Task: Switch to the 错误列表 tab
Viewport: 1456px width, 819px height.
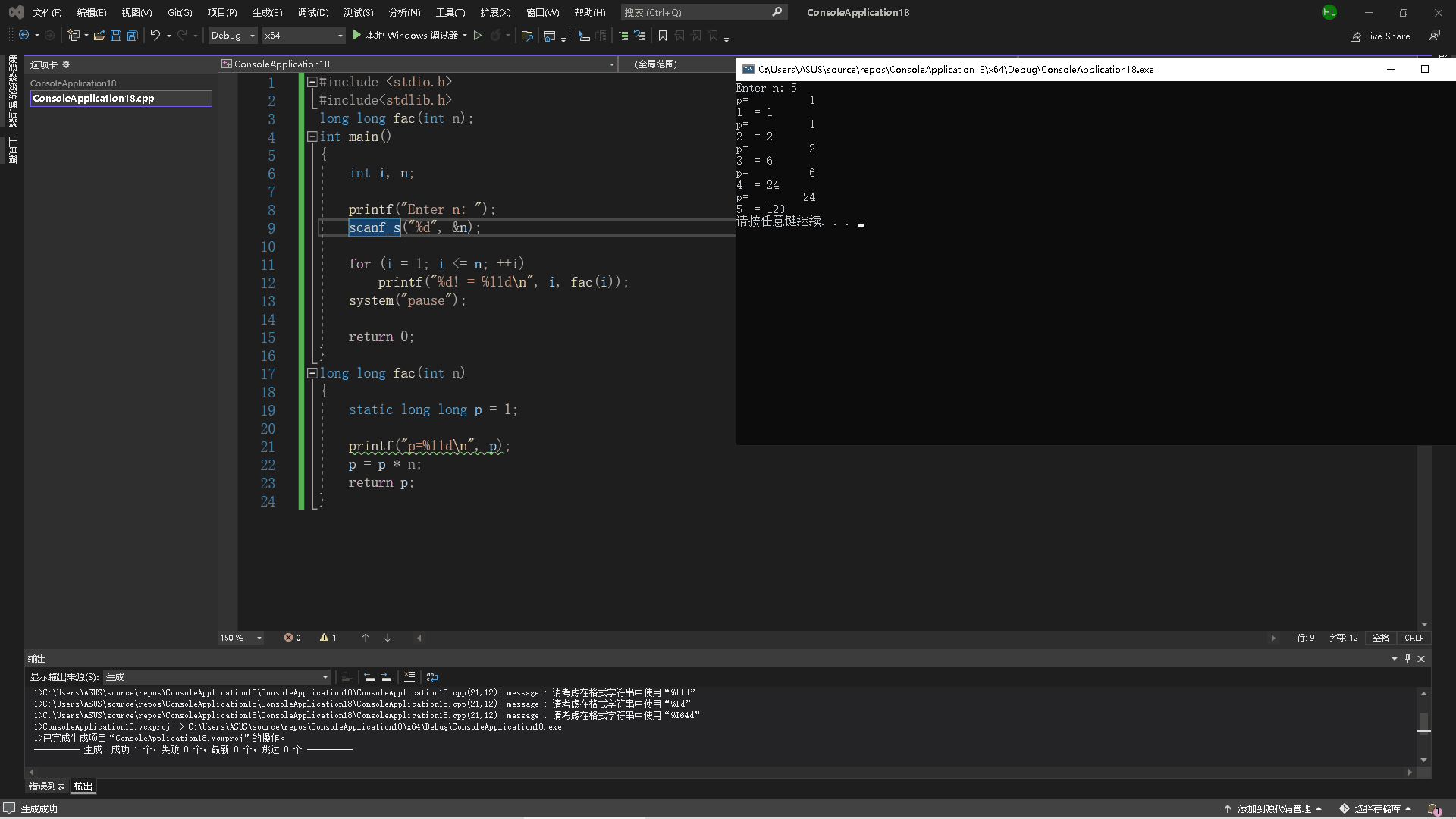Action: 47,786
